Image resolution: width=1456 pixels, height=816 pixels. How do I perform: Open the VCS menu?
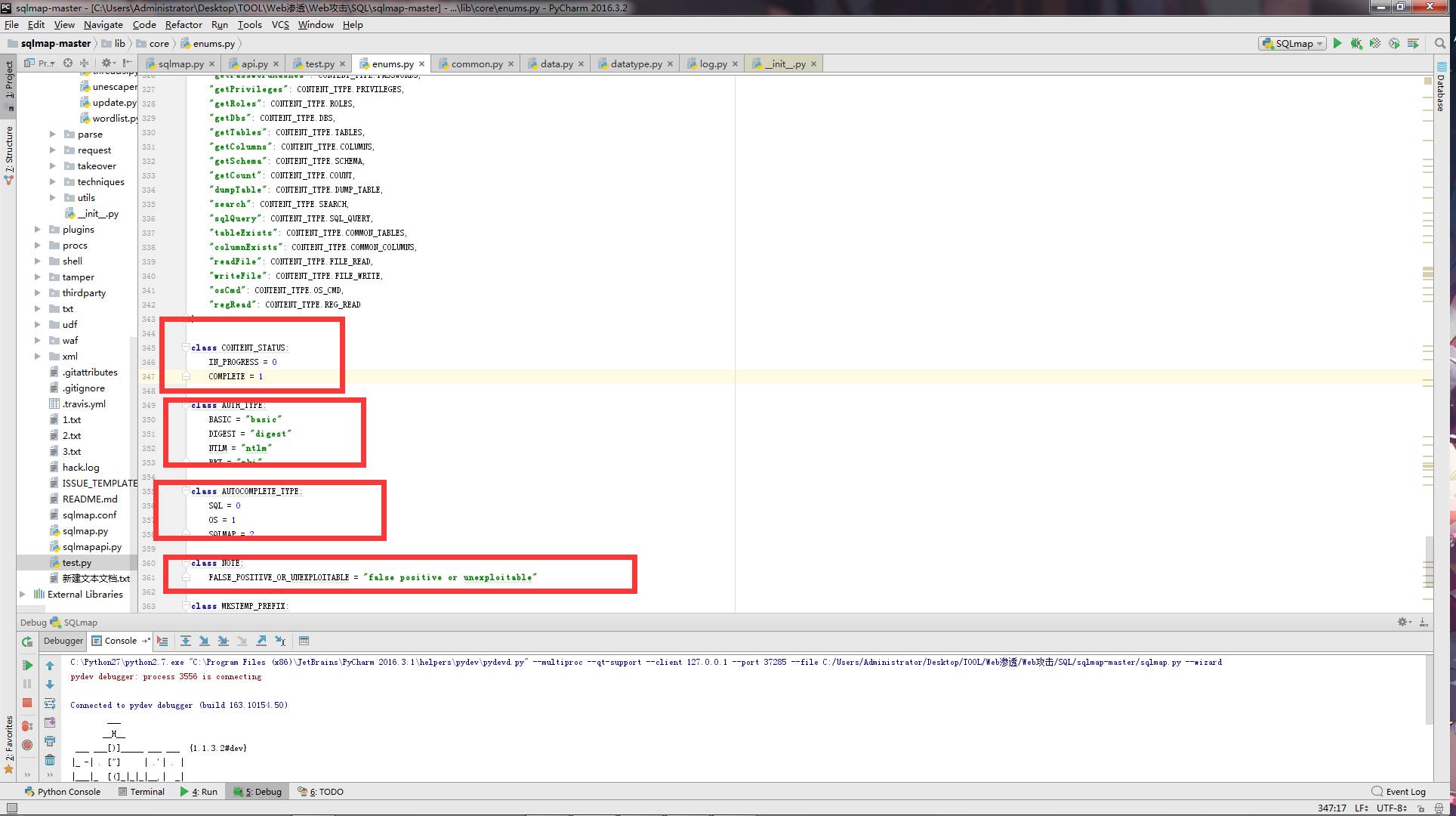[280, 24]
